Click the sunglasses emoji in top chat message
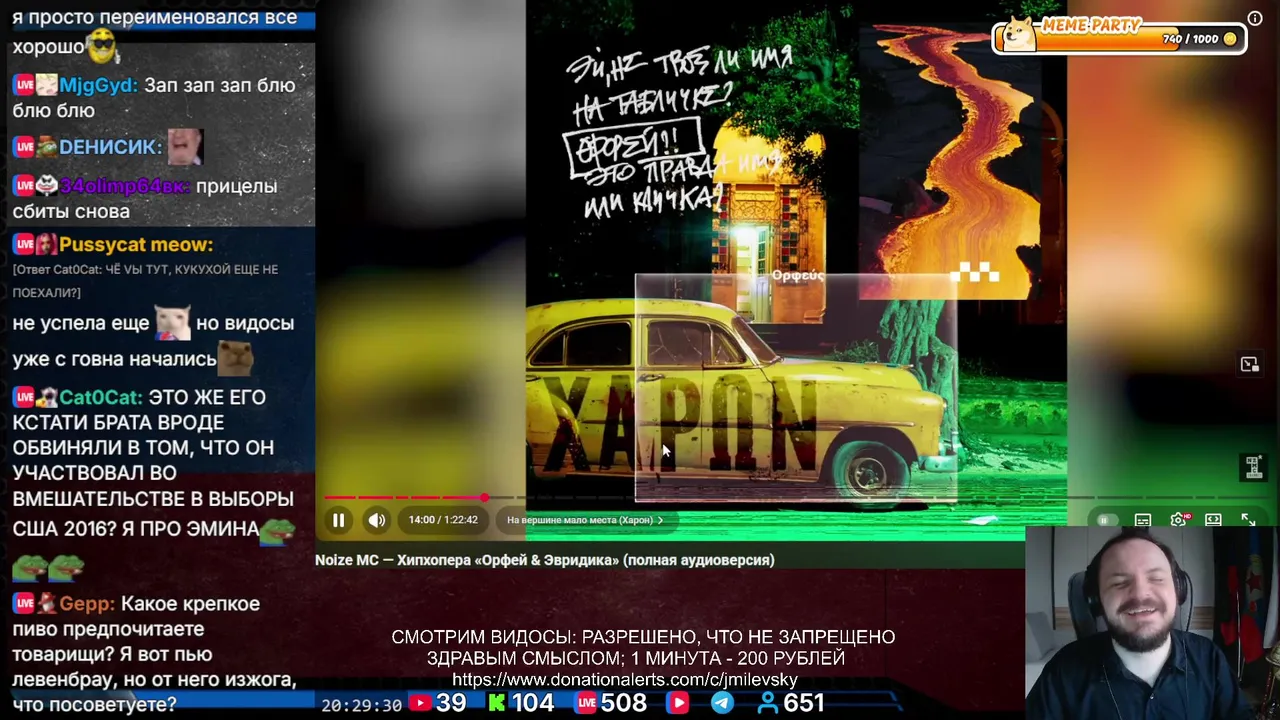Screen dimensions: 1280x720 pyautogui.click(x=102, y=46)
